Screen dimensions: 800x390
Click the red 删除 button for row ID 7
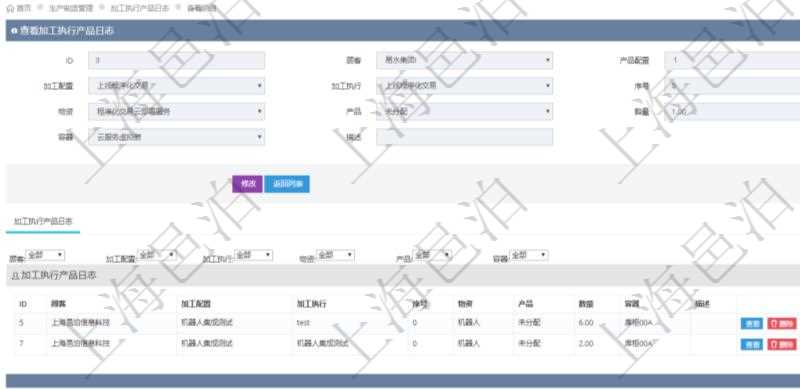[x=782, y=345]
